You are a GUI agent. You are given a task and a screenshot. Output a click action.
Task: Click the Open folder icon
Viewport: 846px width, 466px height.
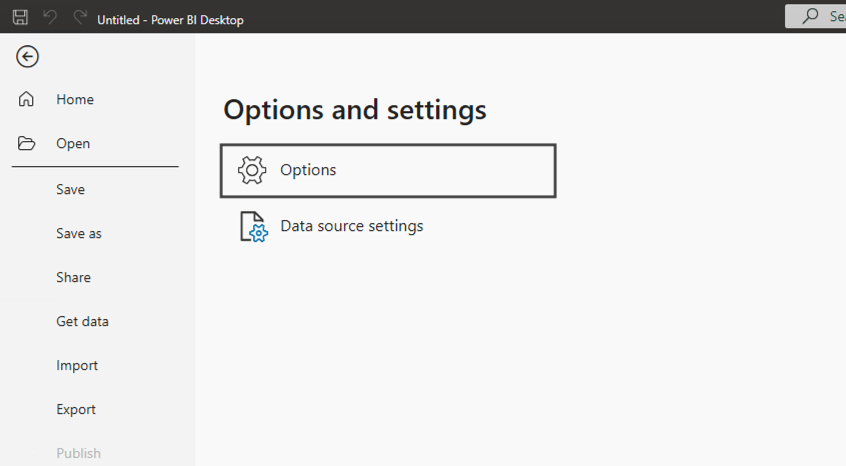(26, 143)
